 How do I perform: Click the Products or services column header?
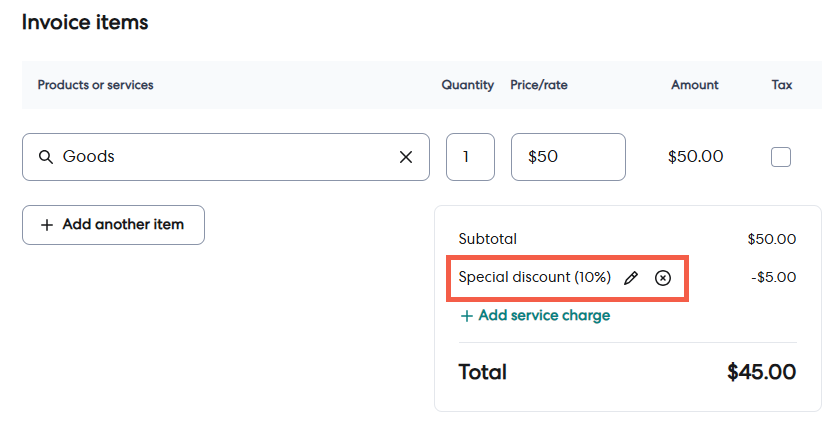(96, 85)
